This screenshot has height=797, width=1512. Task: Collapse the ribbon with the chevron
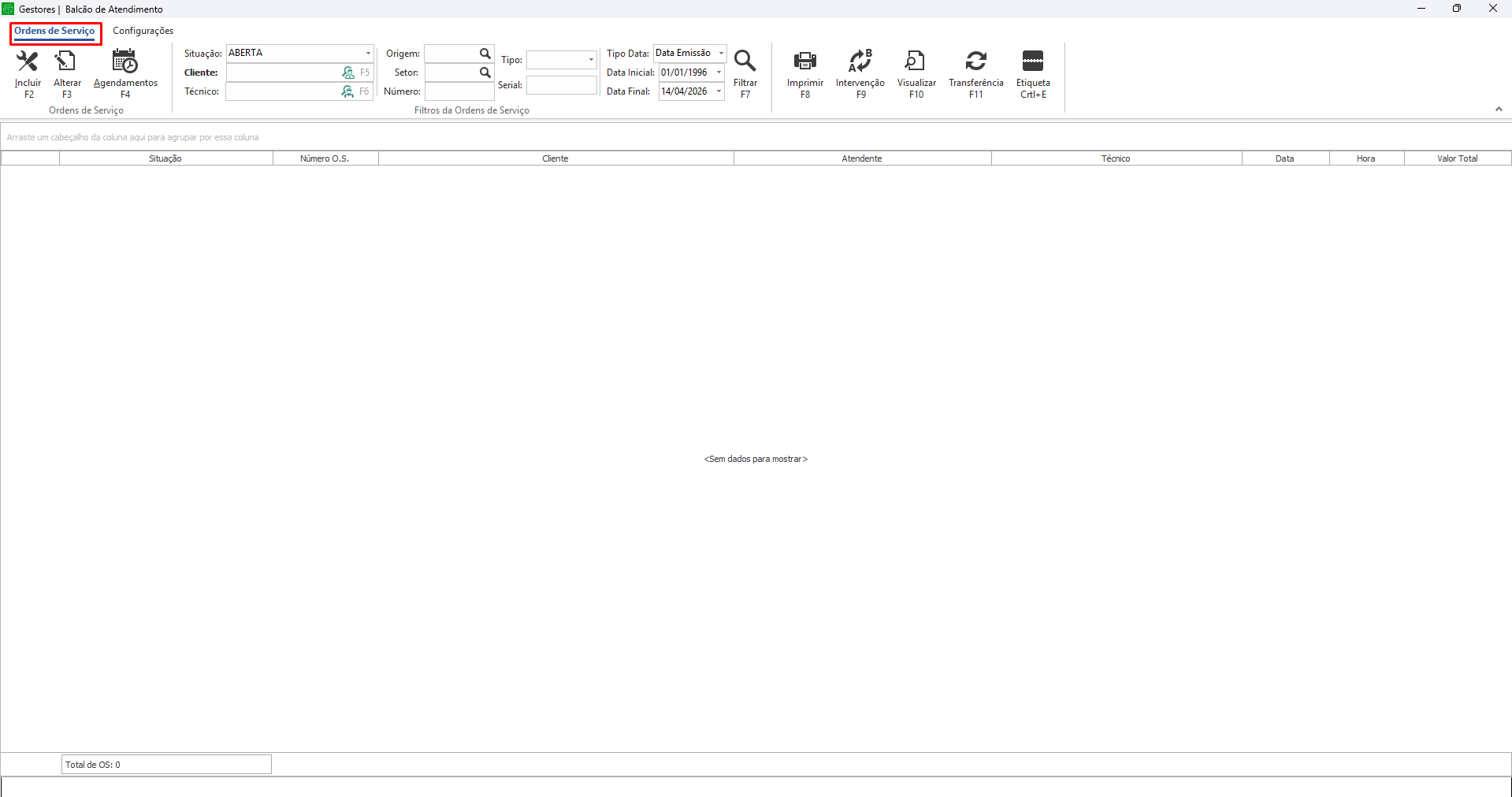(1499, 110)
